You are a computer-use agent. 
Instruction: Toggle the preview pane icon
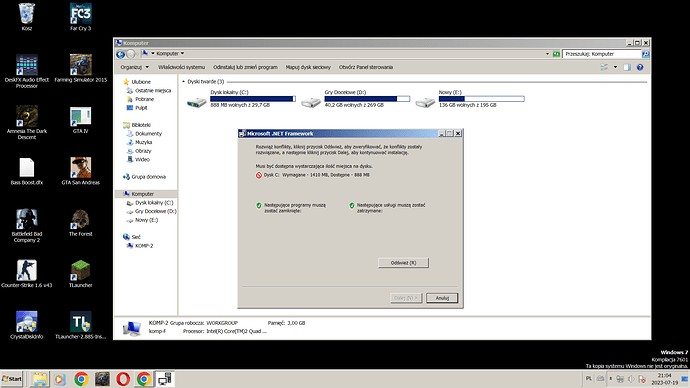[x=627, y=67]
